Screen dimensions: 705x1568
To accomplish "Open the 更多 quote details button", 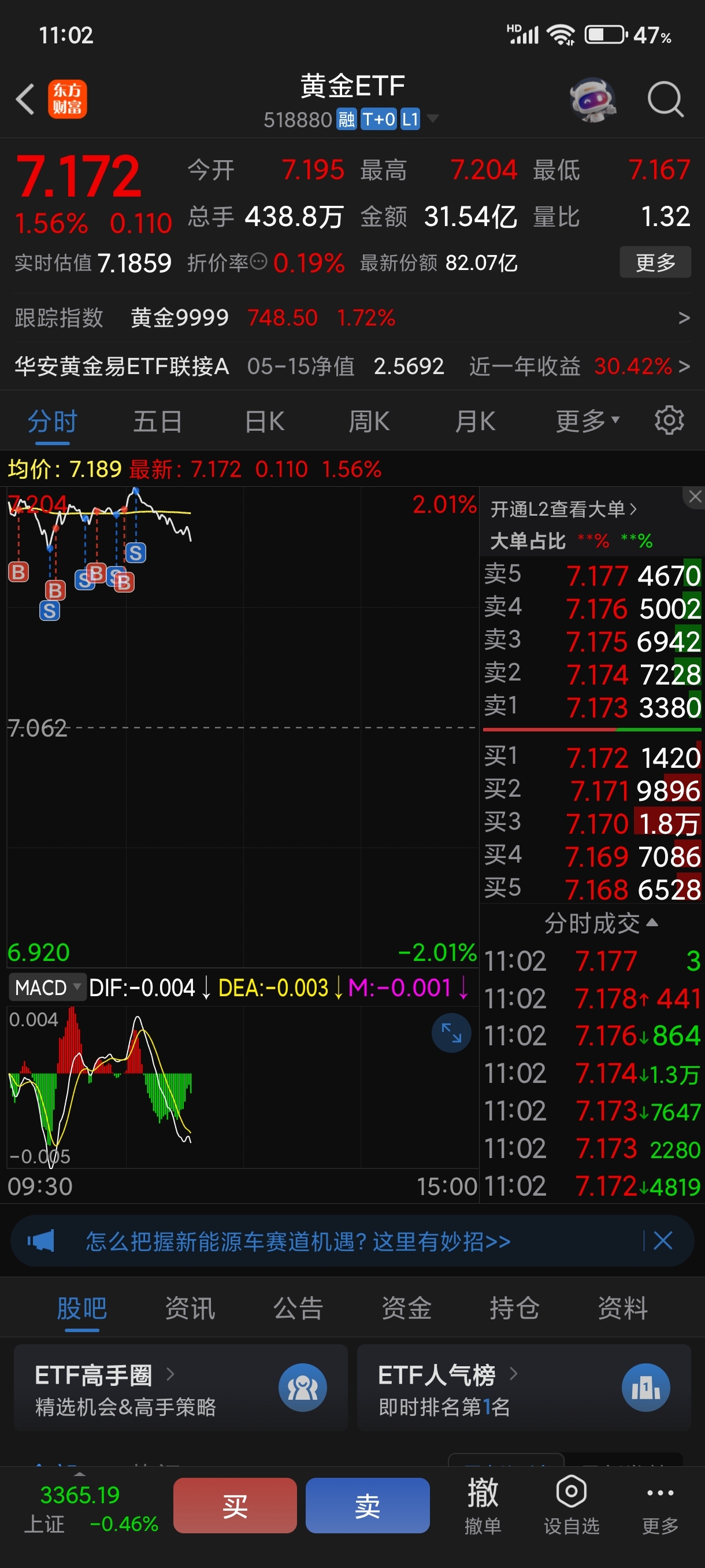I will pyautogui.click(x=655, y=262).
